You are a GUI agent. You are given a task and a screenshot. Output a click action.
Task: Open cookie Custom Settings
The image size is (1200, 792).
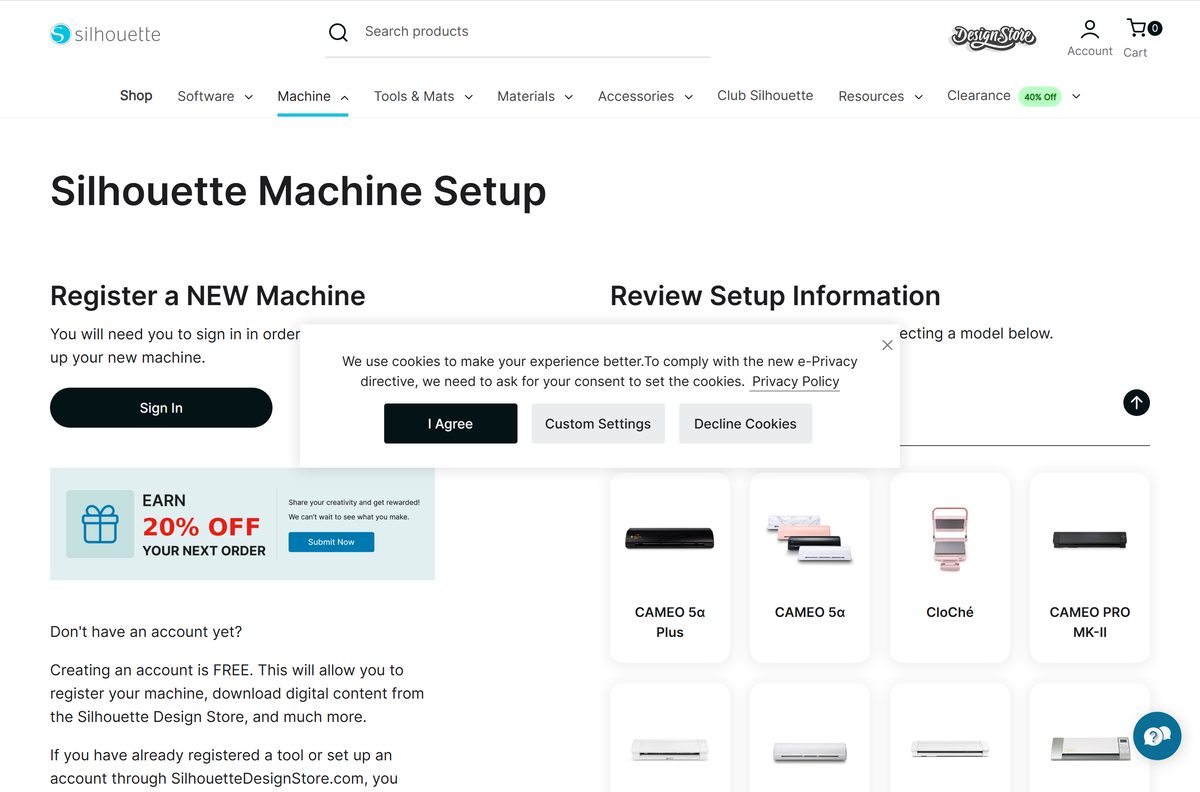[598, 424]
